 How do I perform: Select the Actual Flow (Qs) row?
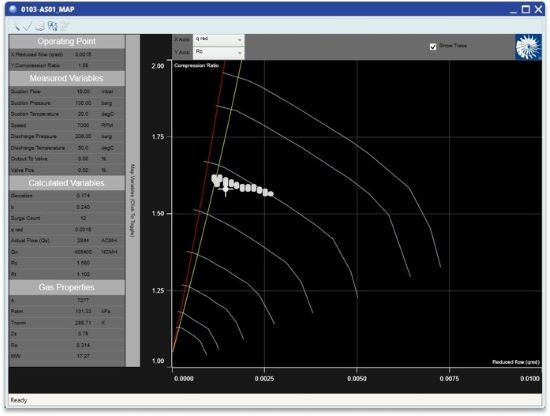(67, 241)
